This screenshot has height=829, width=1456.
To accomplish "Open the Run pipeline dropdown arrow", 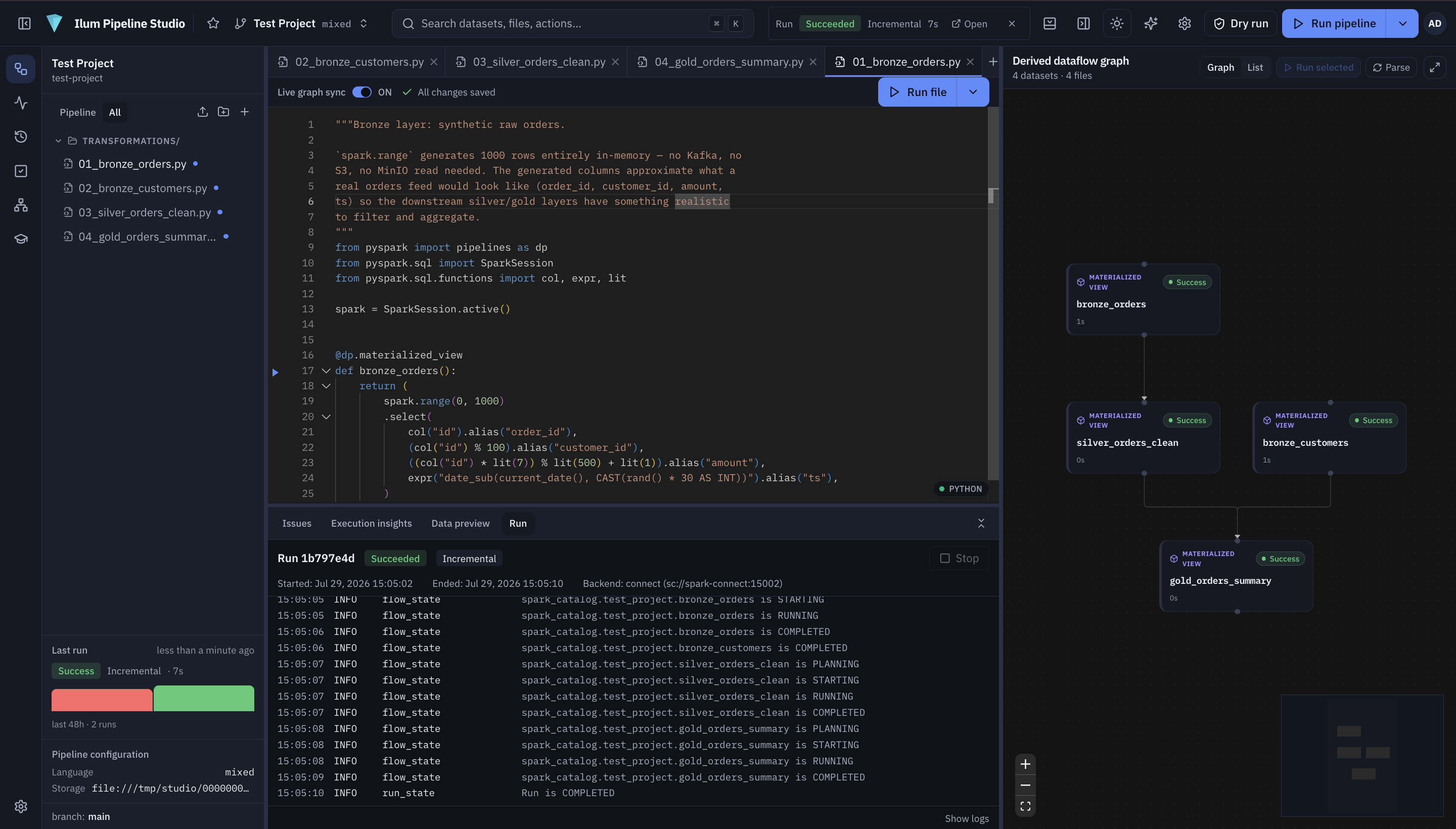I will [x=1402, y=23].
